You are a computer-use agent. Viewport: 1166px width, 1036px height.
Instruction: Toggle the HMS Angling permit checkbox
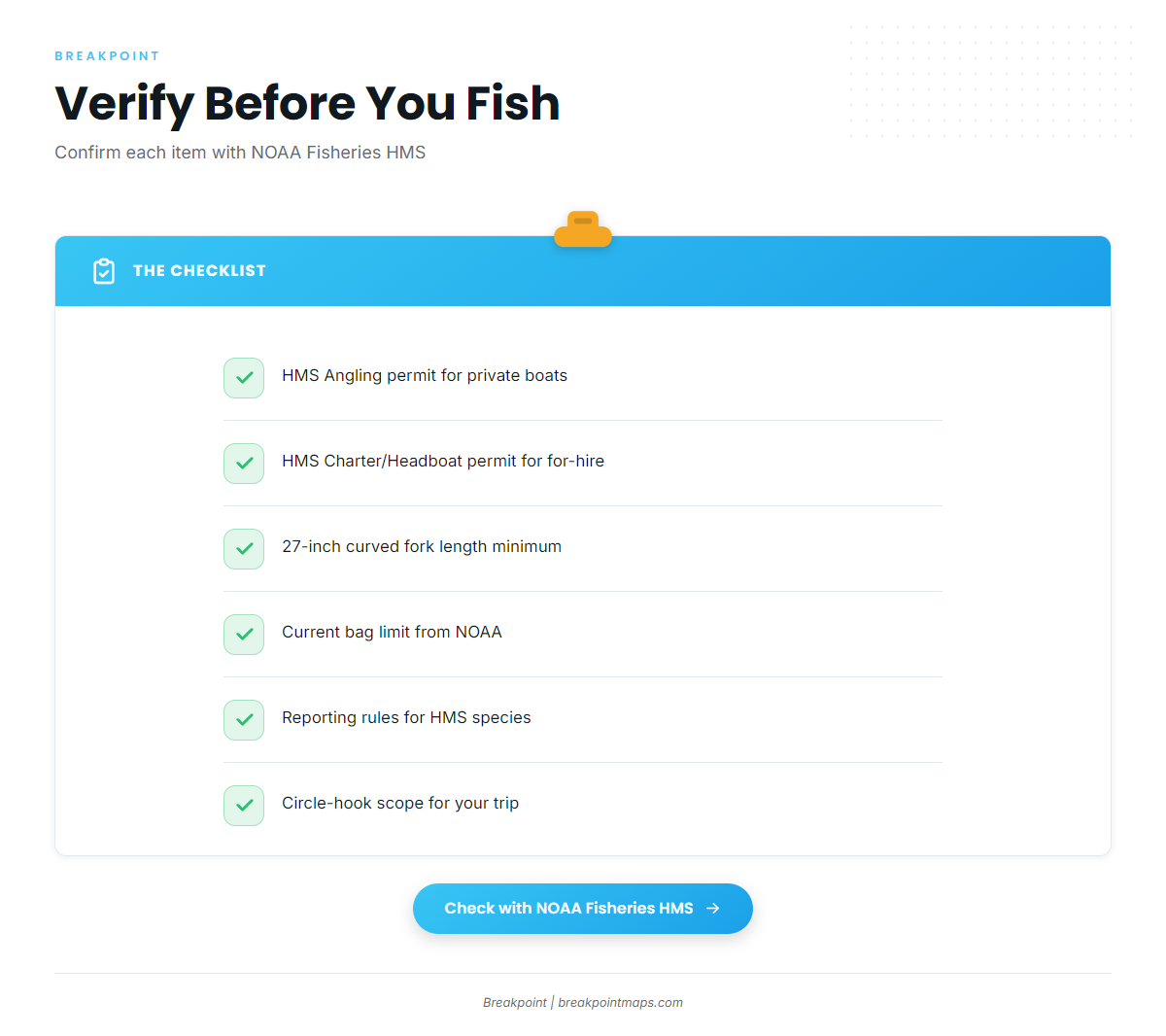[244, 378]
